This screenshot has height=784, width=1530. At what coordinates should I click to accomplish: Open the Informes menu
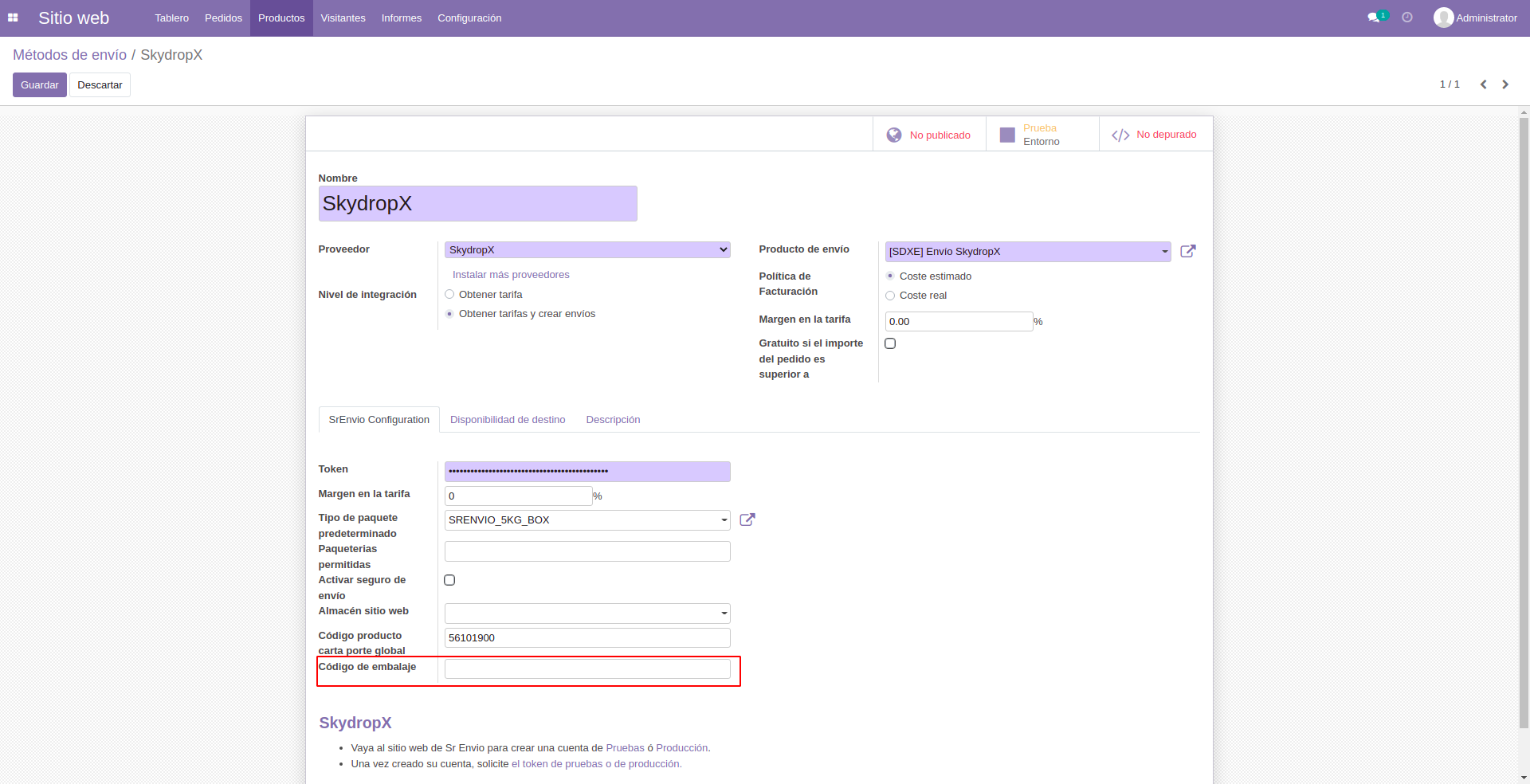401,18
